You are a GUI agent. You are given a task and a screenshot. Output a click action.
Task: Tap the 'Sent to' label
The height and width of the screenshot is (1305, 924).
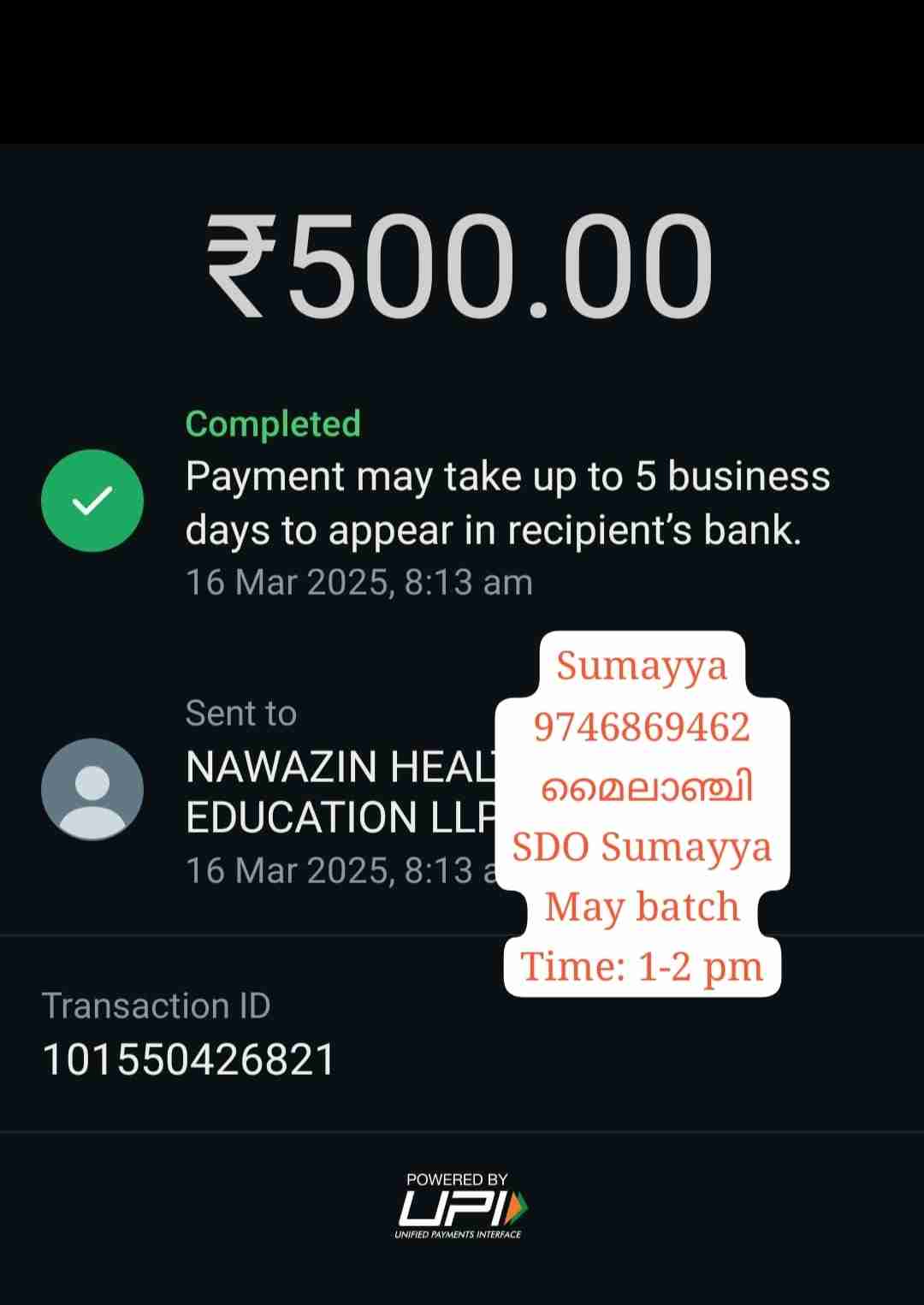tap(241, 714)
